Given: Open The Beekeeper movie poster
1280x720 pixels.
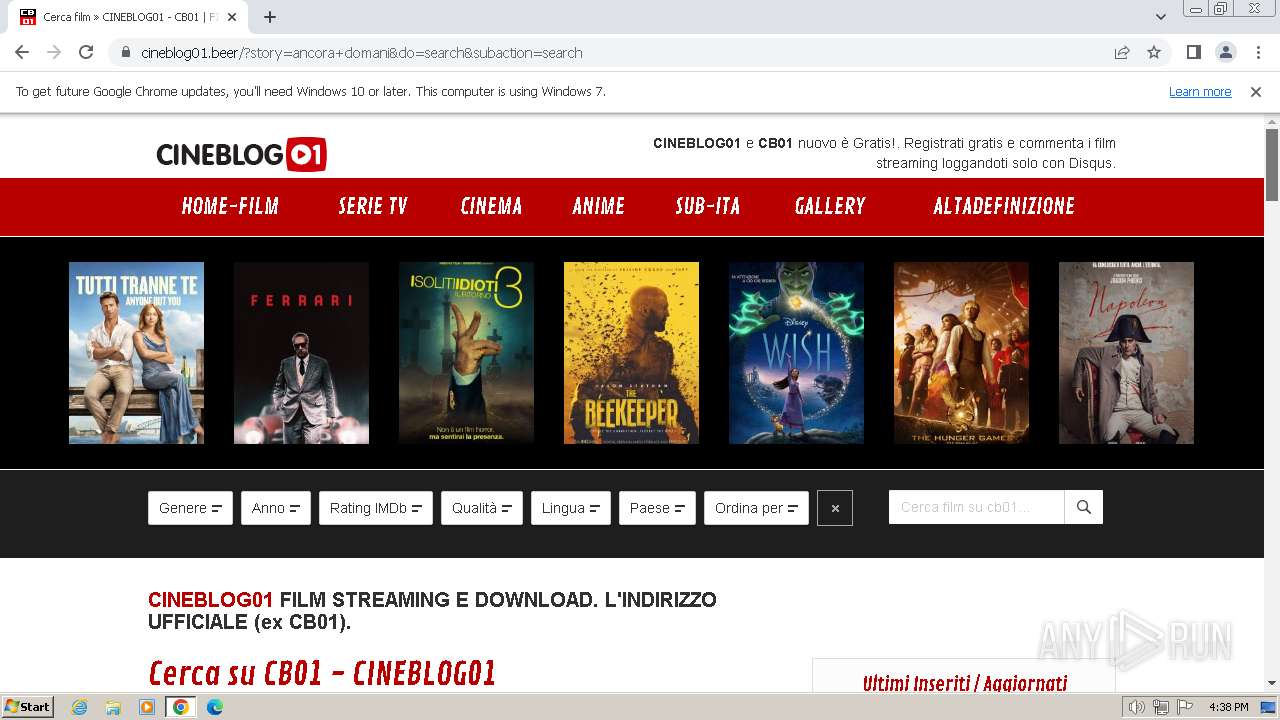Looking at the screenshot, I should coord(631,353).
